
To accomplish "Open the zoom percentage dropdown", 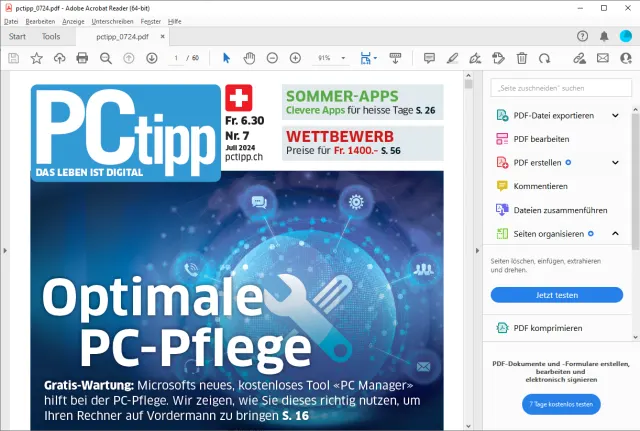I will (343, 58).
